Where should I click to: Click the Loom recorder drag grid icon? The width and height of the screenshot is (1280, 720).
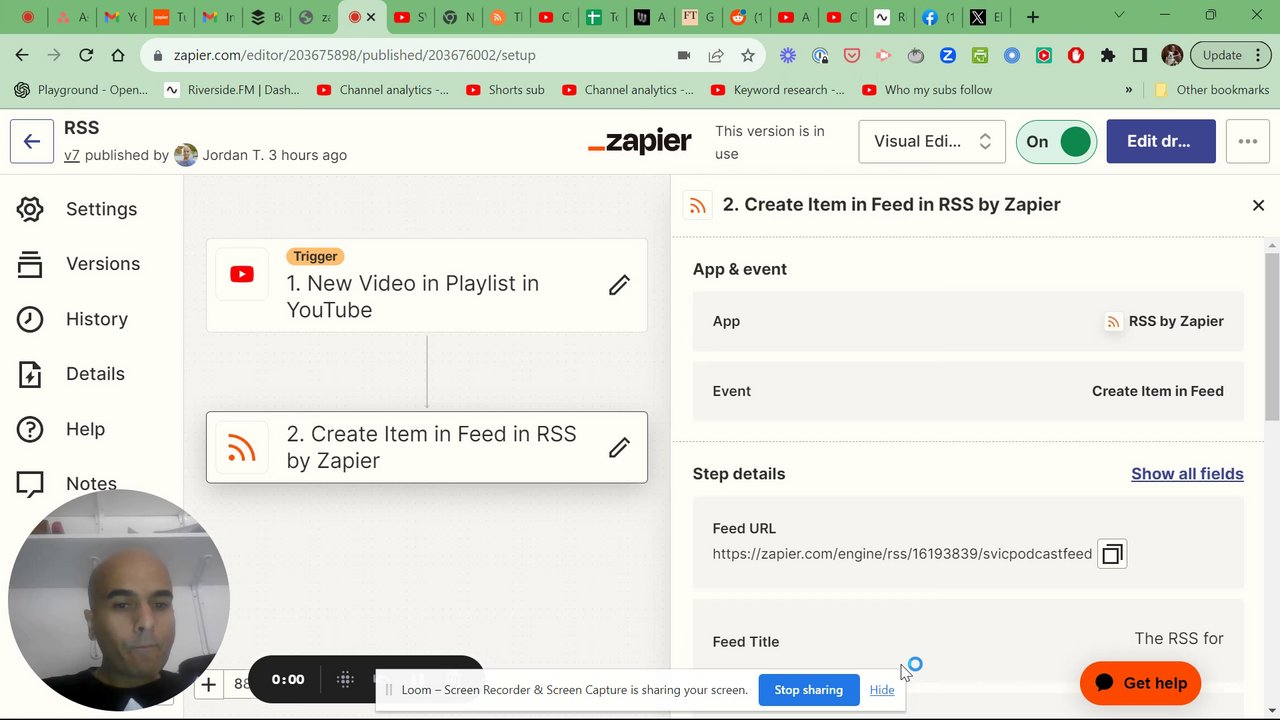tap(345, 680)
